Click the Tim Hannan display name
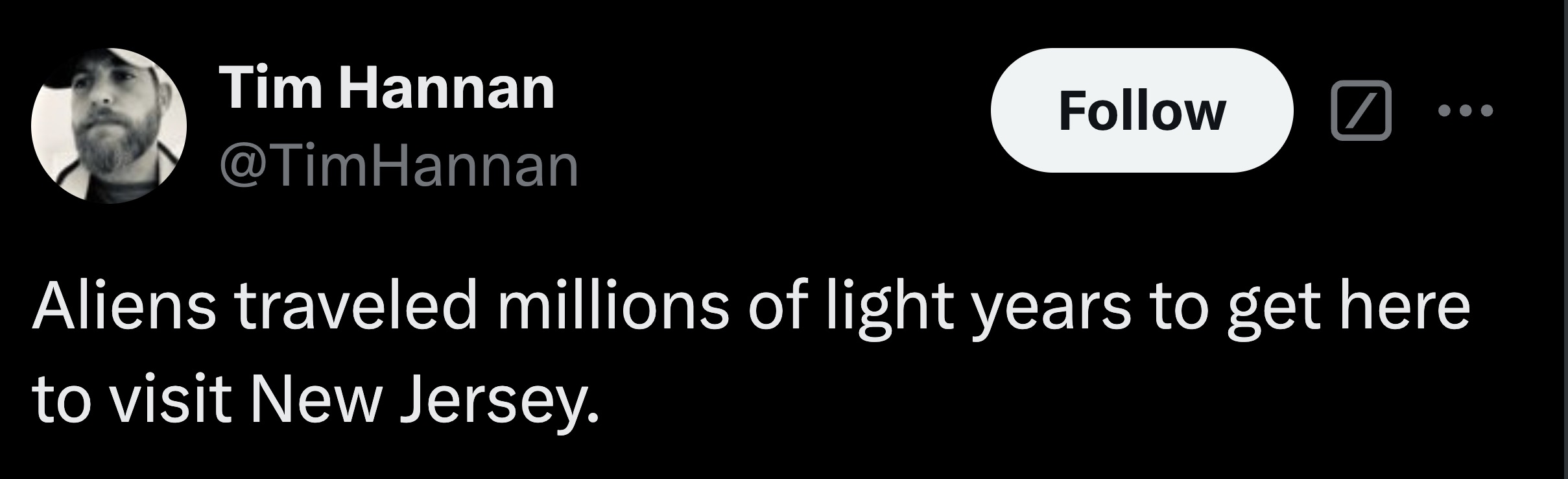 point(387,90)
